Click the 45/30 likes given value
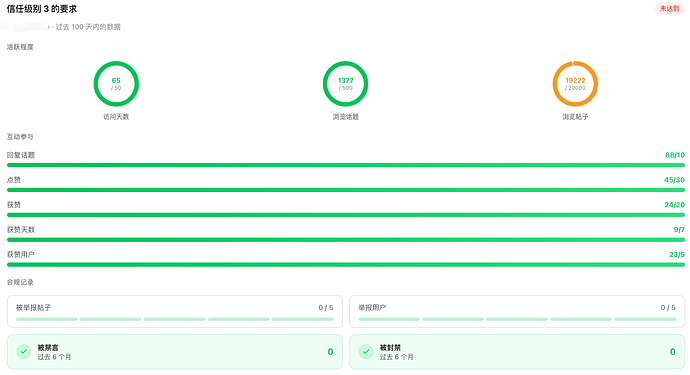Viewport: 690px width, 375px height. click(674, 180)
